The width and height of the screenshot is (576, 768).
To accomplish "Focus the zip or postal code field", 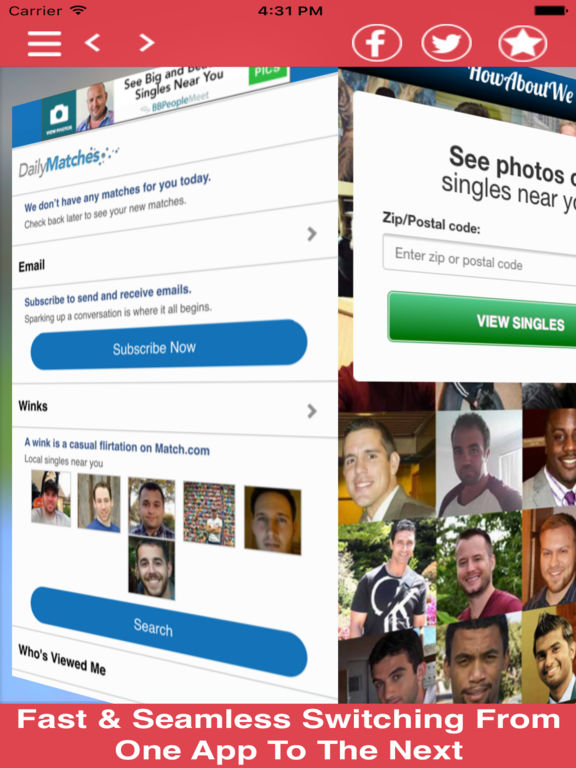I will point(479,260).
